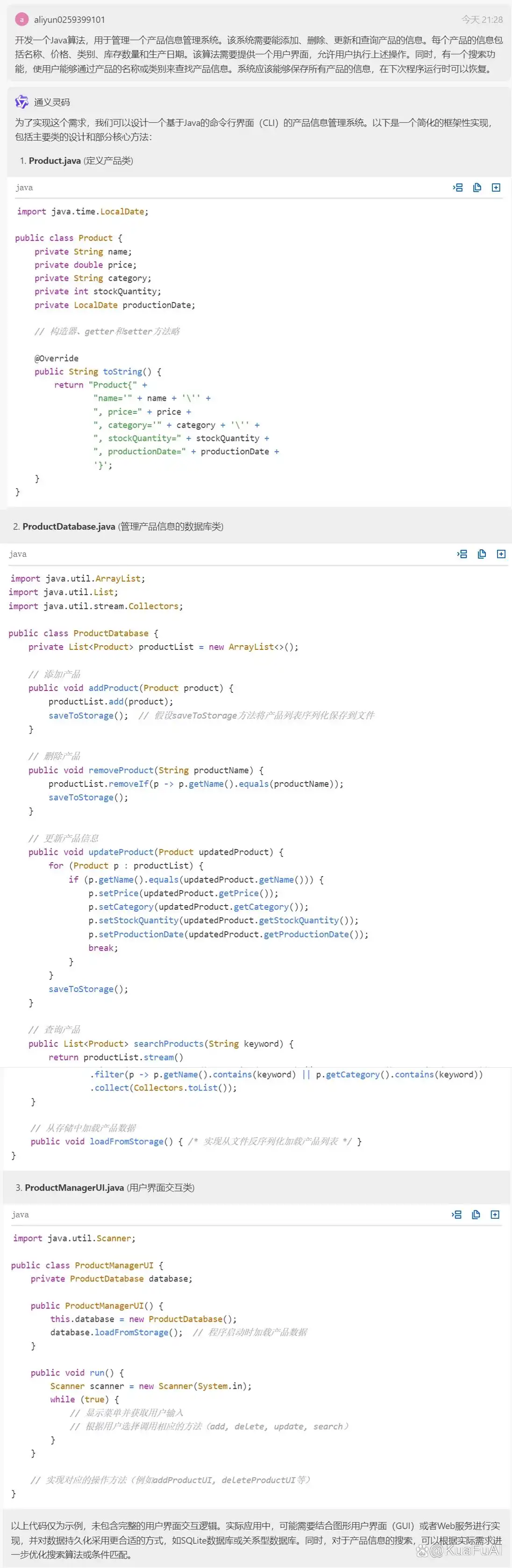
Task: Insert ProductDatabase.java code into editor
Action: click(x=462, y=554)
